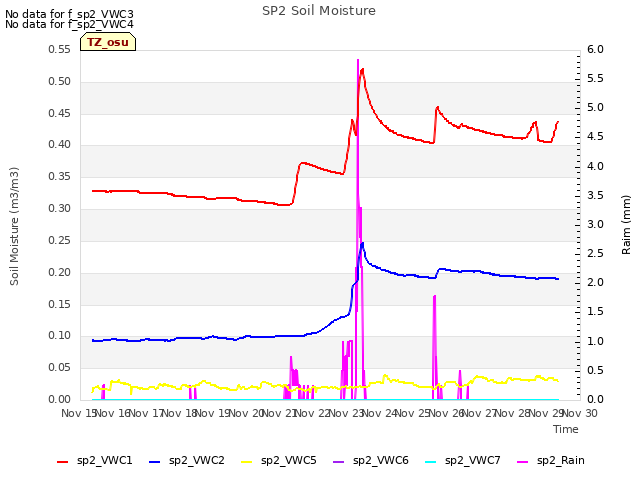Image resolution: width=640 pixels, height=480 pixels.
Task: Click the Time x-axis label
Action: (566, 429)
